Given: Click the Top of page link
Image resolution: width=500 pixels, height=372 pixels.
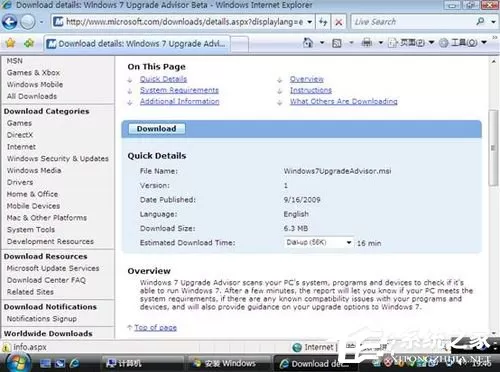Looking at the screenshot, I should click(155, 327).
